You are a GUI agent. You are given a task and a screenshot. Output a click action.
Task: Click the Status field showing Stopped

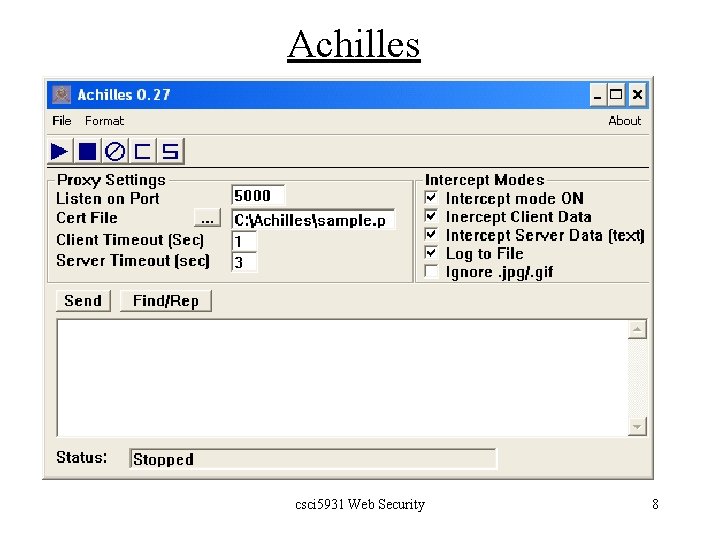point(313,459)
